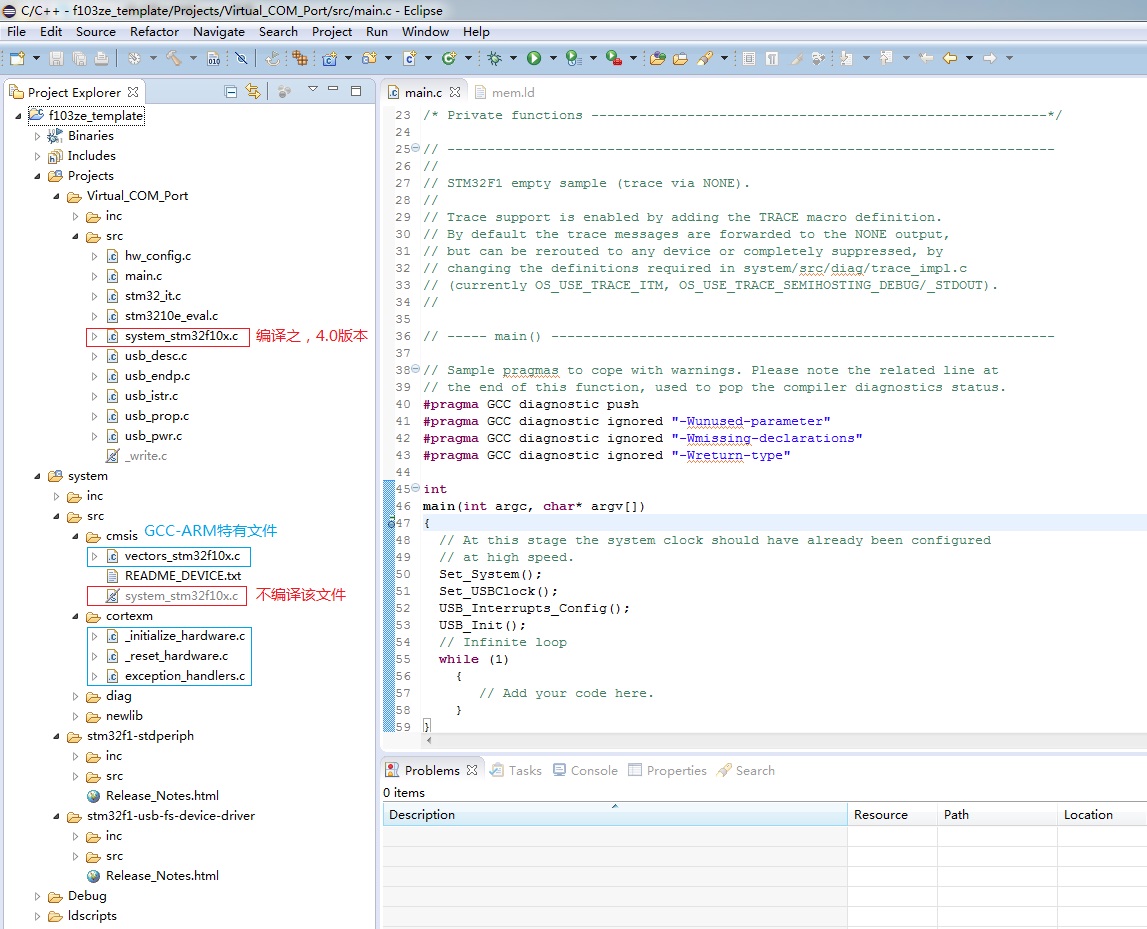Switch to the Search view tab
Screen dimensions: 1147x929
(x=746, y=770)
